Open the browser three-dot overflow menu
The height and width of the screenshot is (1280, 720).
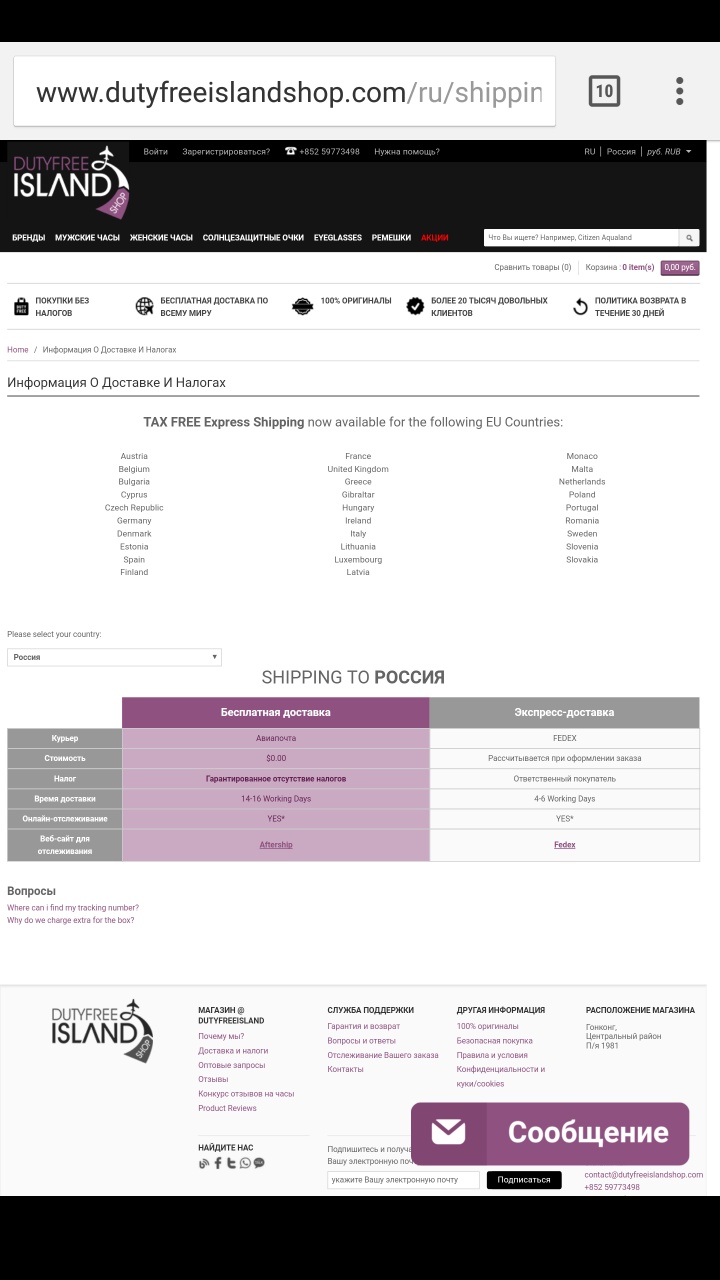(x=679, y=92)
